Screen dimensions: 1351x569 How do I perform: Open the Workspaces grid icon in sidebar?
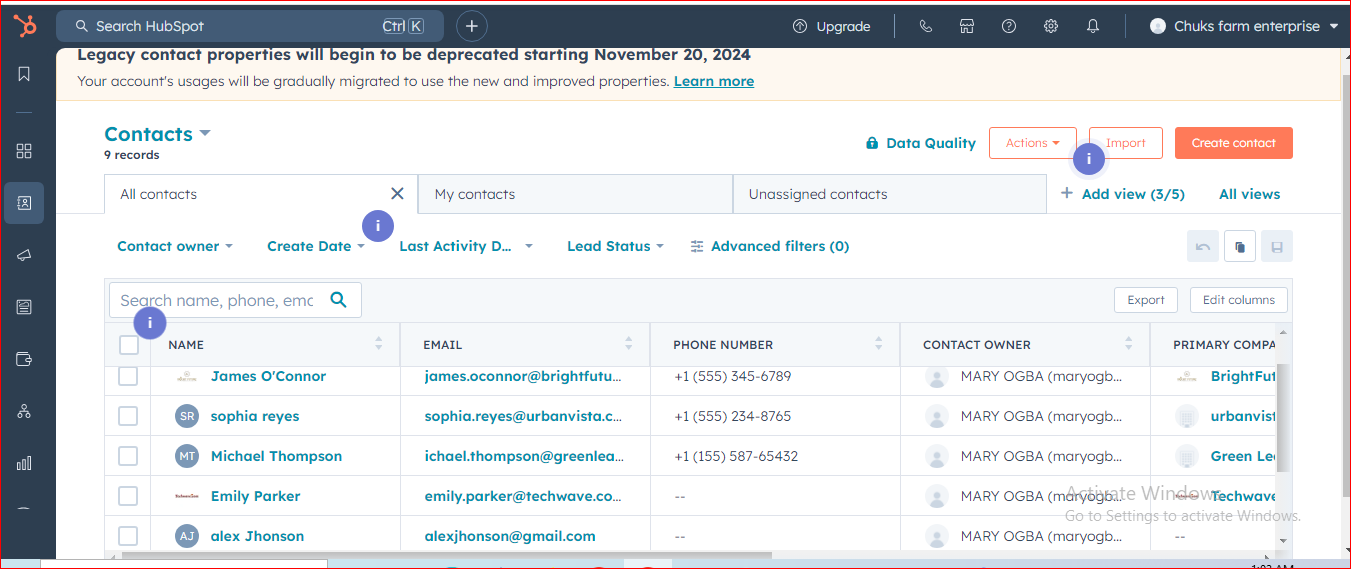tap(24, 151)
